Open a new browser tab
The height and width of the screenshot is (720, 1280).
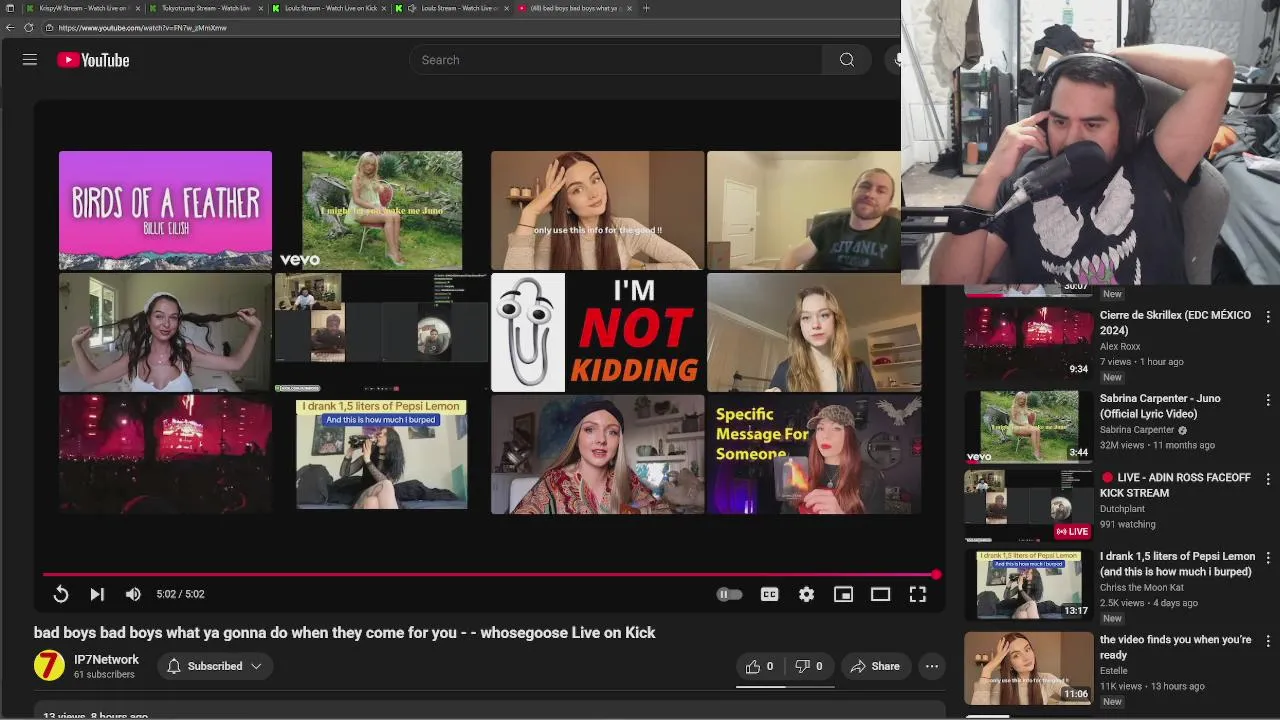click(646, 8)
